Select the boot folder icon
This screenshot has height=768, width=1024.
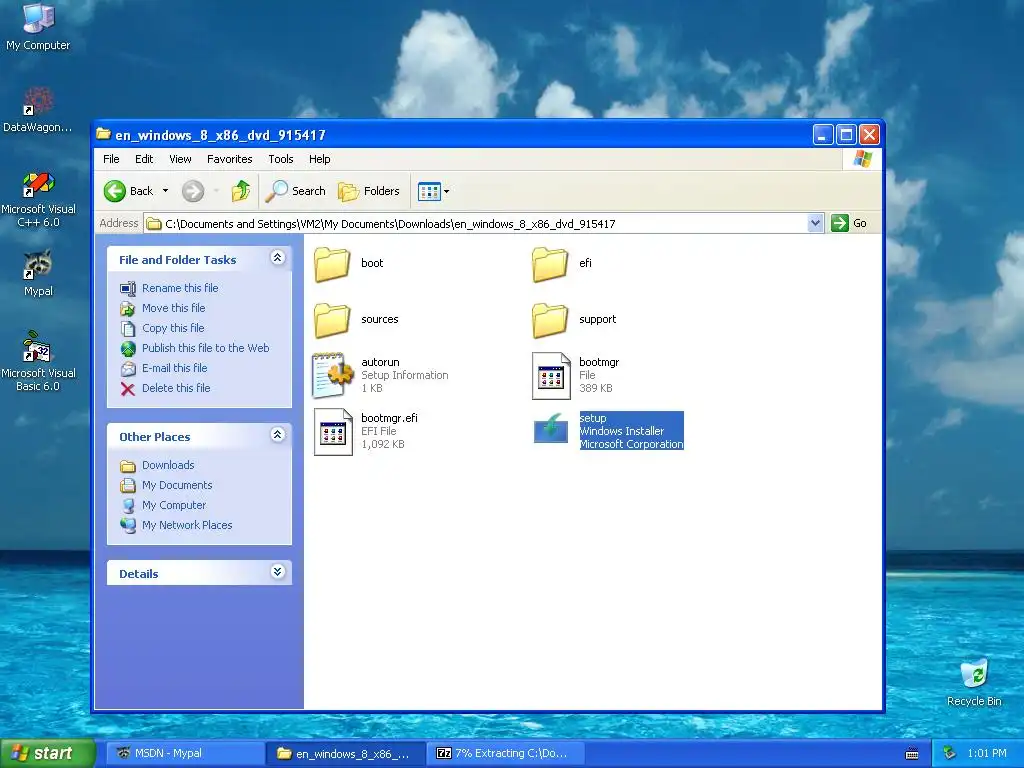332,264
